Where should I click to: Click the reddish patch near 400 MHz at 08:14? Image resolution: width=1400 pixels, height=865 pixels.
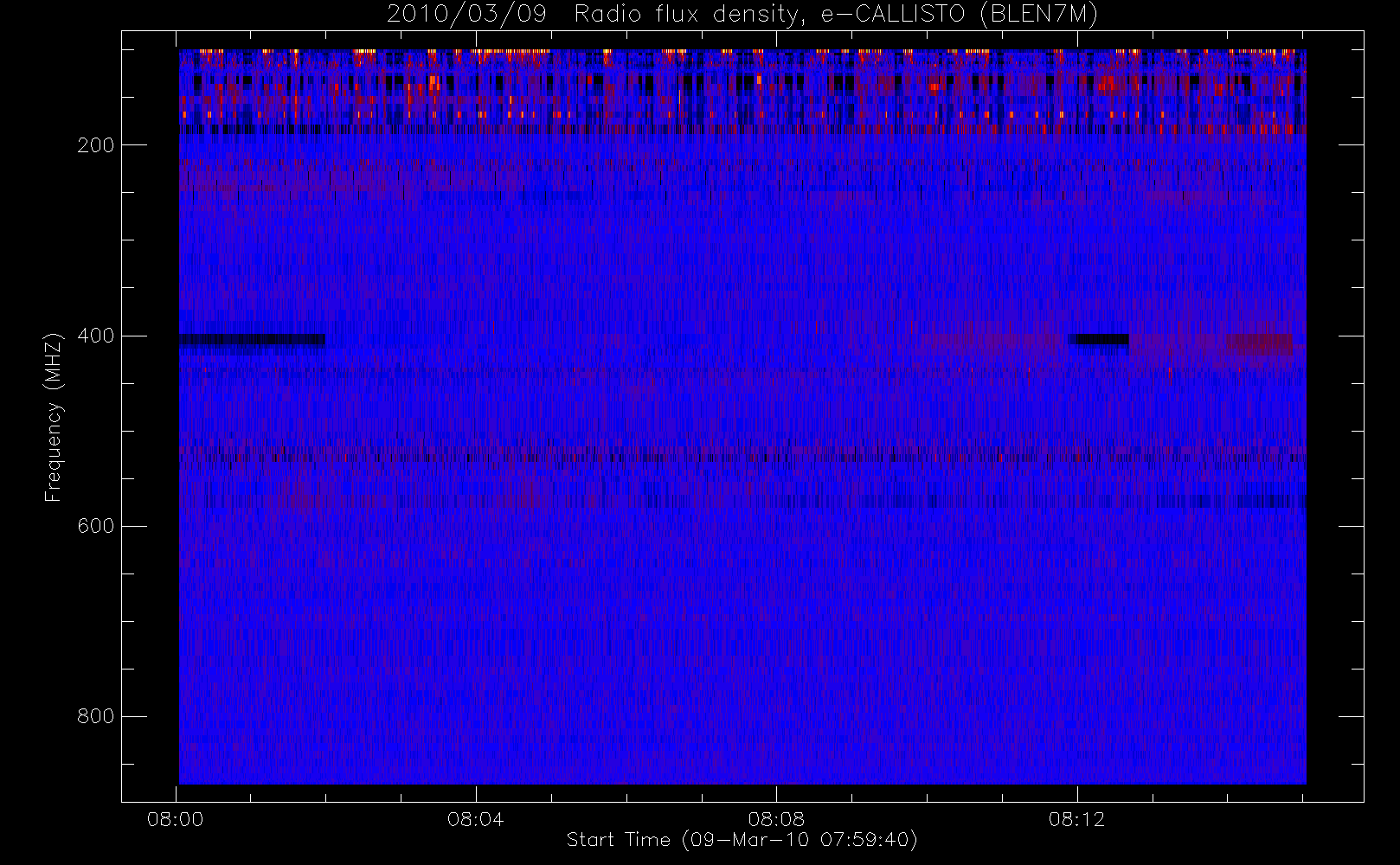1259,344
